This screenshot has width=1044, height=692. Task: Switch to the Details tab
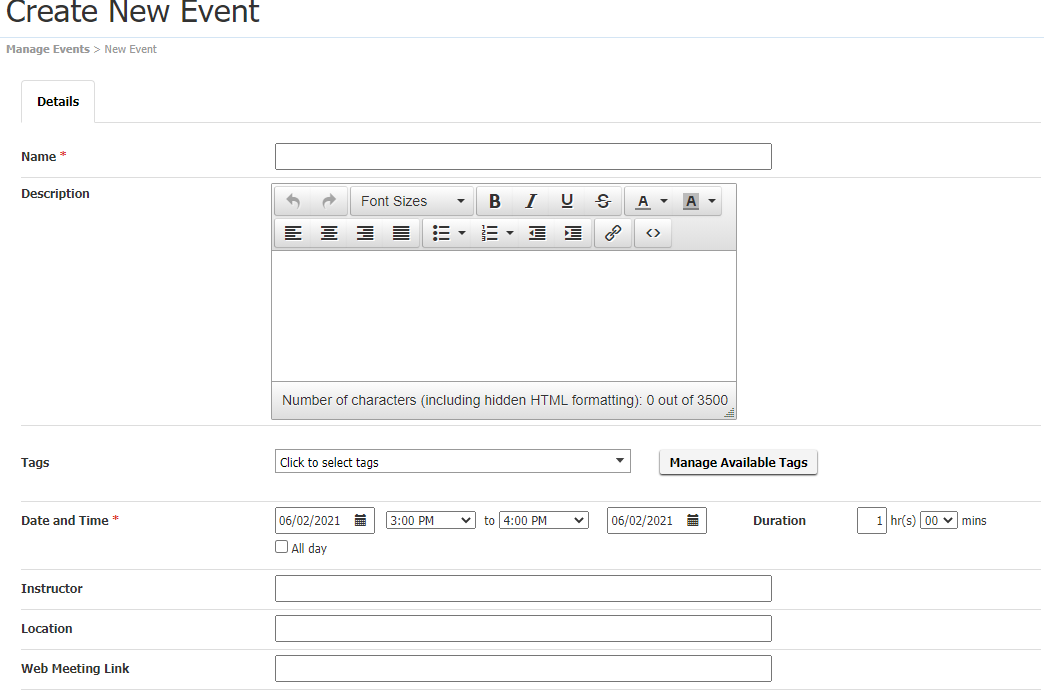57,101
